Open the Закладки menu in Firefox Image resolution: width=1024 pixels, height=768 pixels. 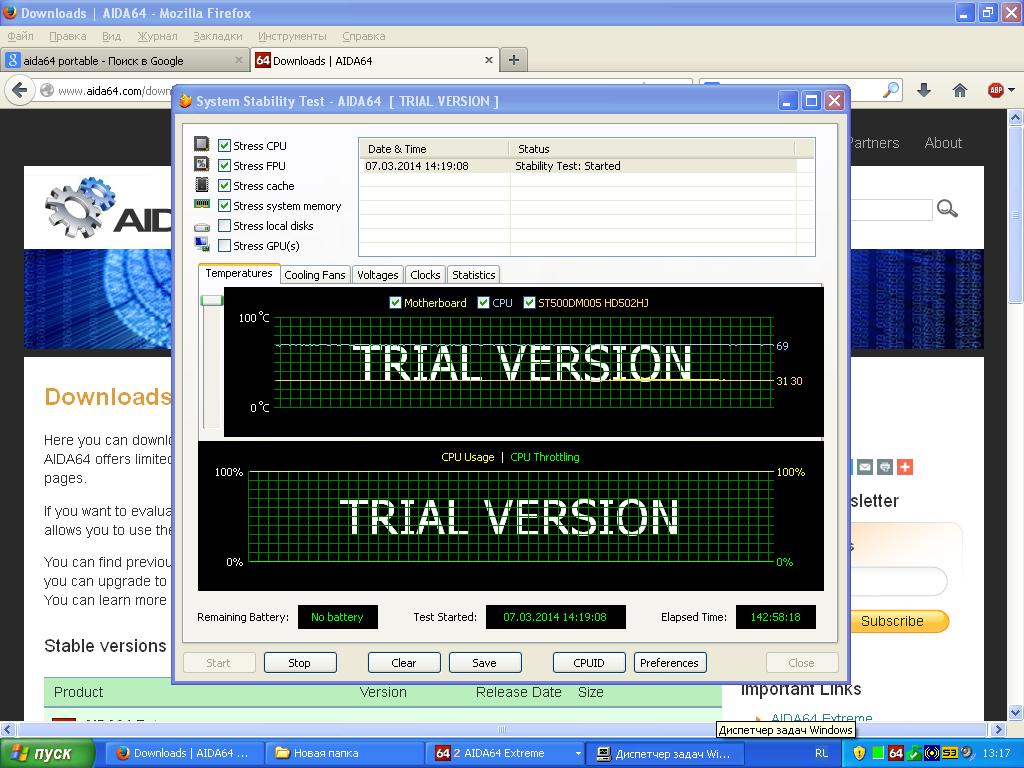coord(217,36)
